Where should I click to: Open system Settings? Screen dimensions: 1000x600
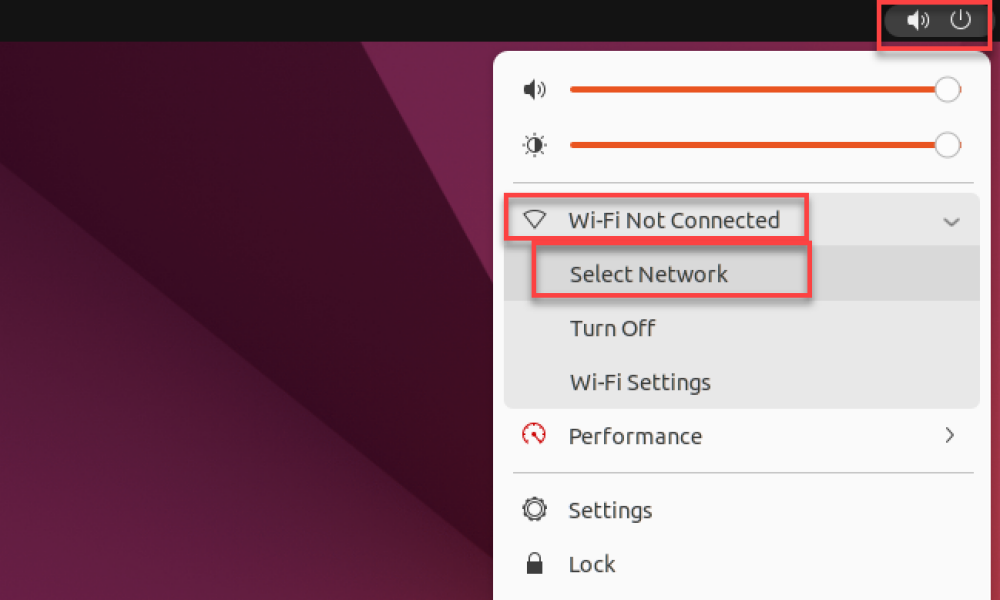point(742,509)
